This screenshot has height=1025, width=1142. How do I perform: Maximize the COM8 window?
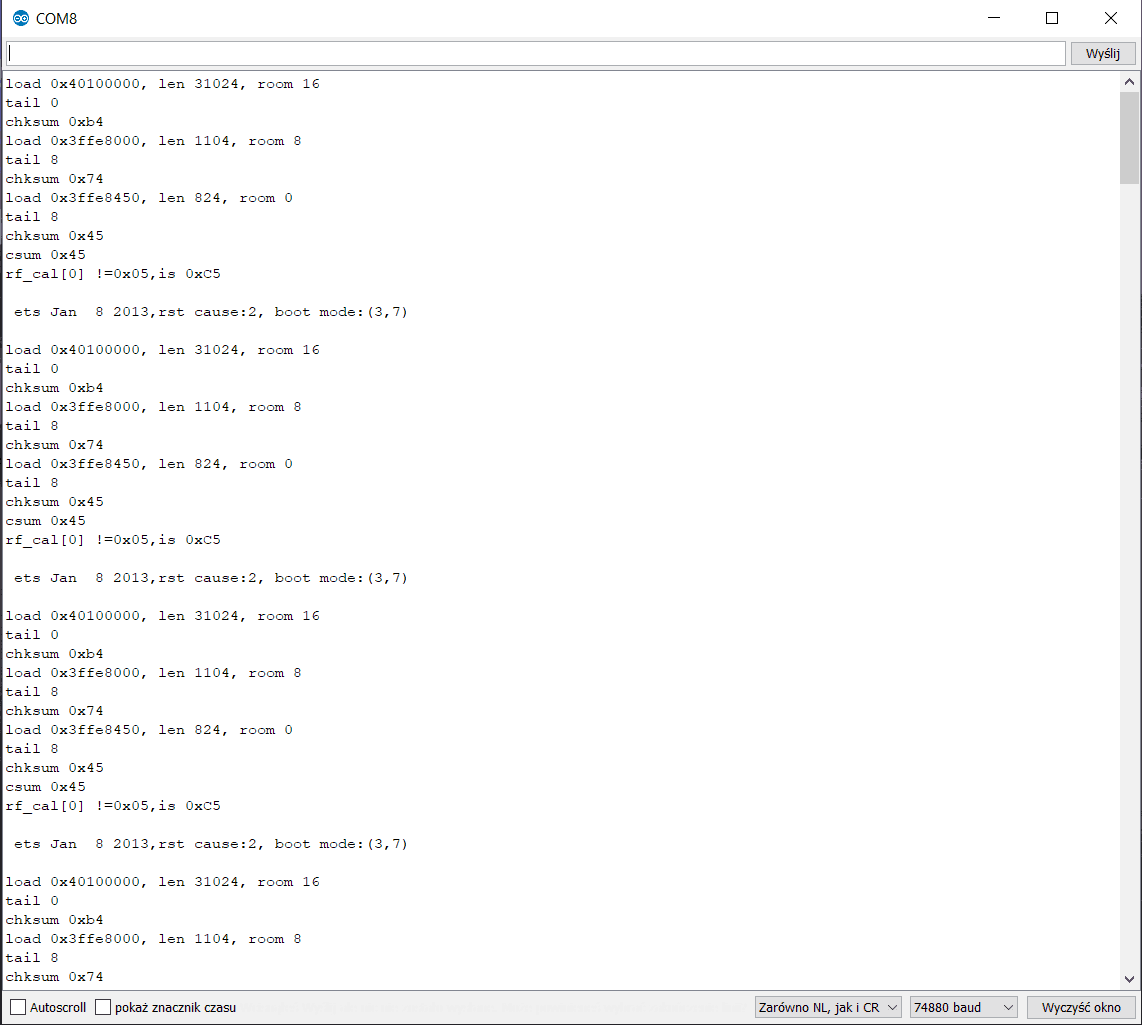point(1052,18)
